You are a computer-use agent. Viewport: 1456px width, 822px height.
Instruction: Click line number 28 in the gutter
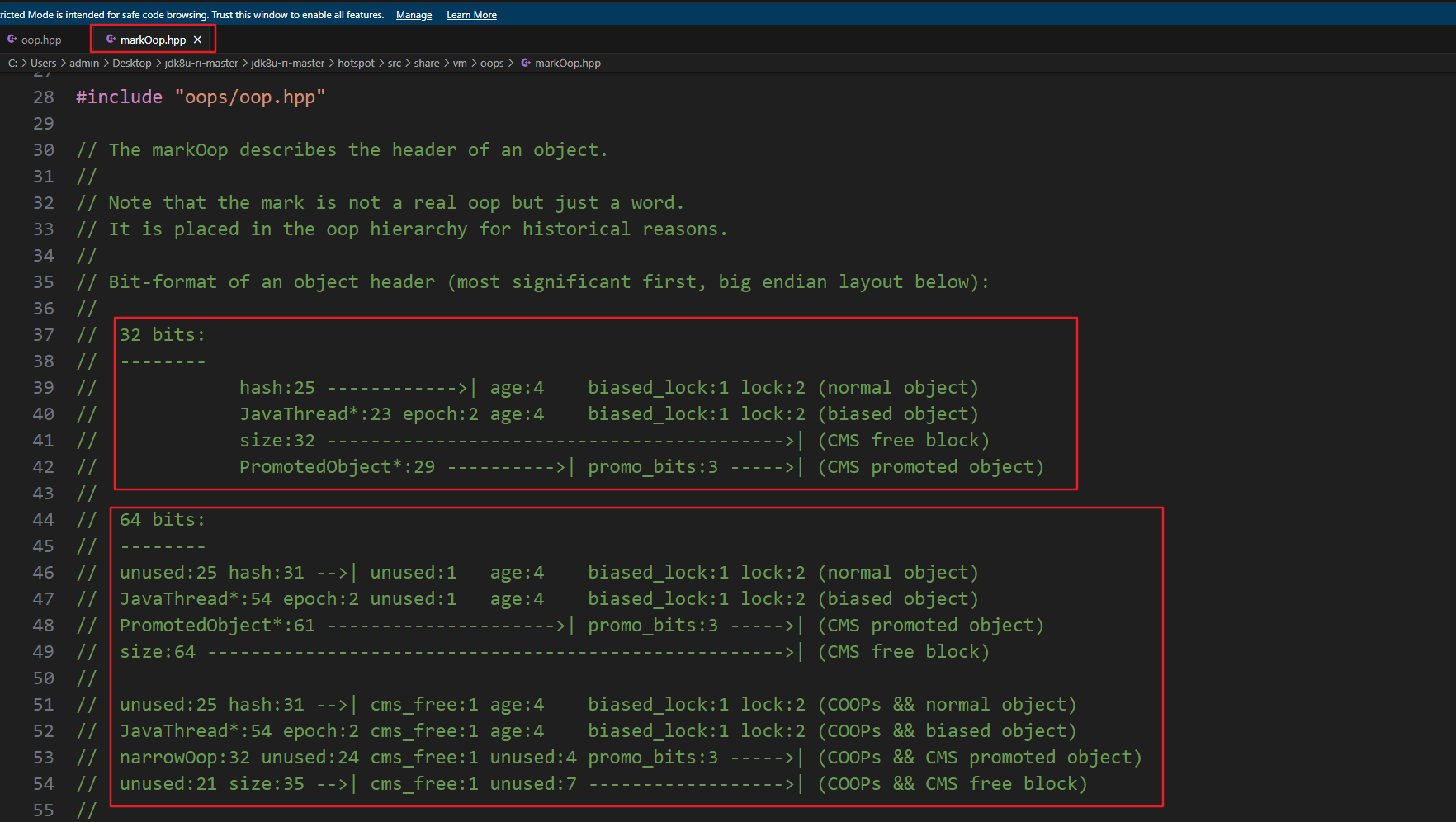coord(43,97)
